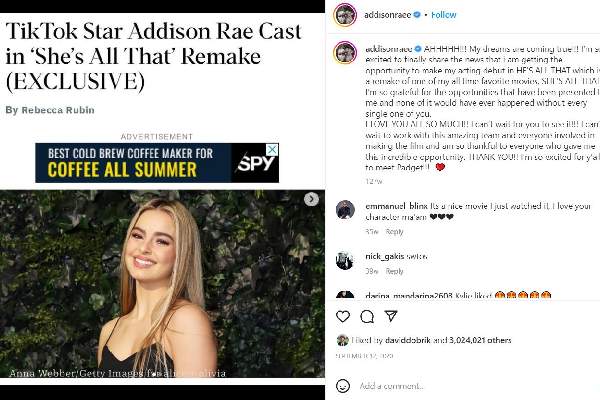Close the coffee maker advertisement
Screen dimensions: 600x400
point(272,150)
